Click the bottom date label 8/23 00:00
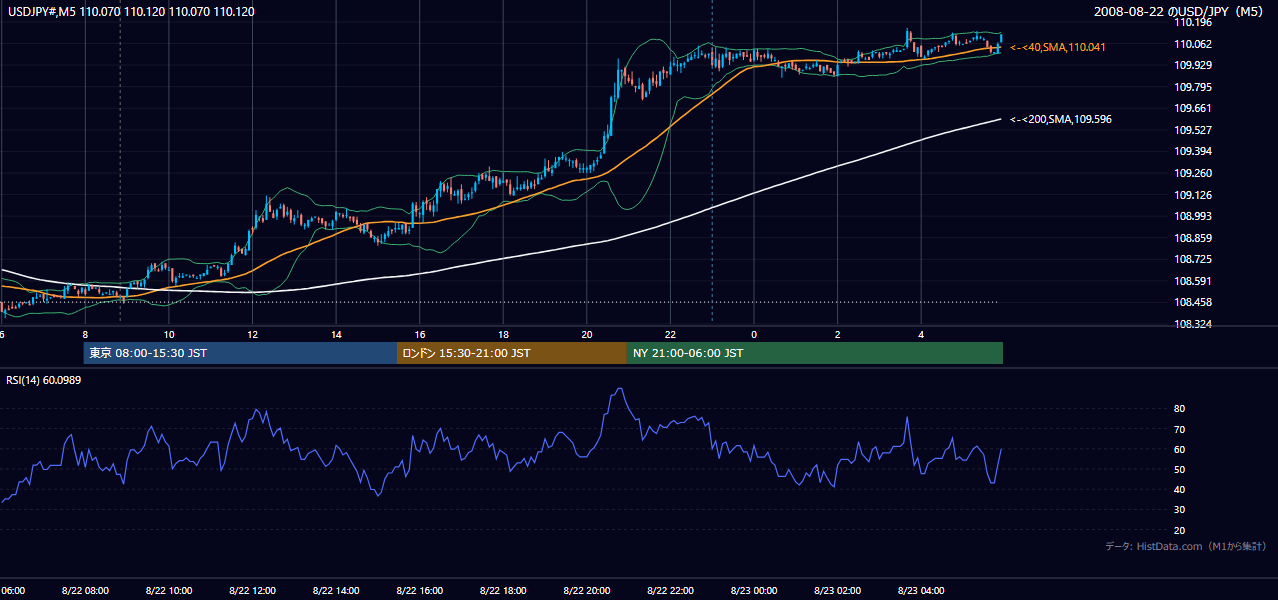 [754, 590]
